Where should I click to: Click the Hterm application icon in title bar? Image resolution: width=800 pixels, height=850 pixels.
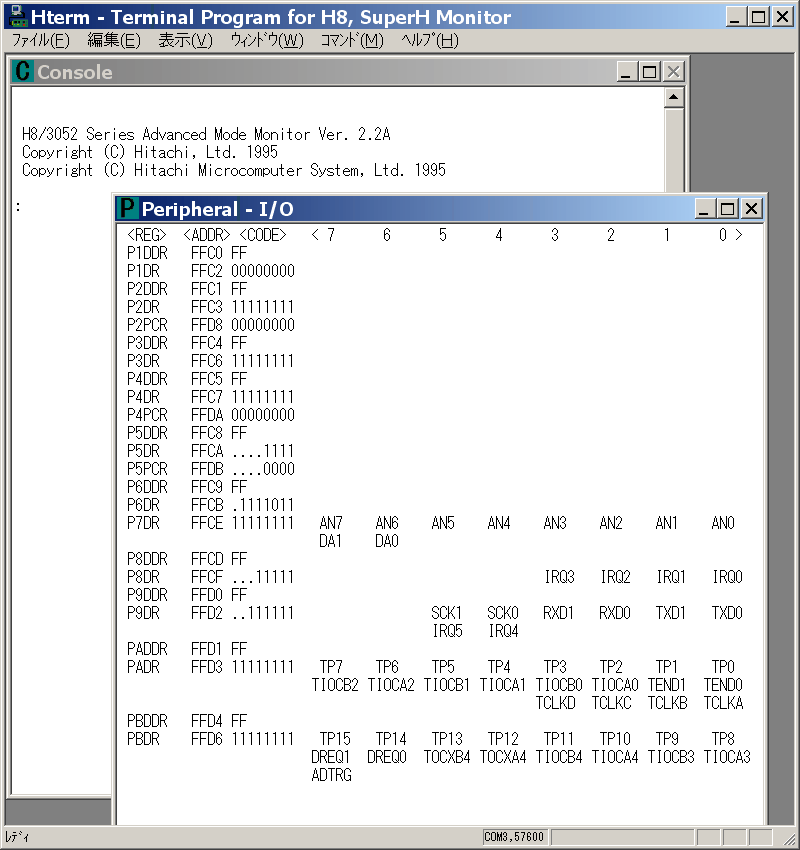pos(18,17)
